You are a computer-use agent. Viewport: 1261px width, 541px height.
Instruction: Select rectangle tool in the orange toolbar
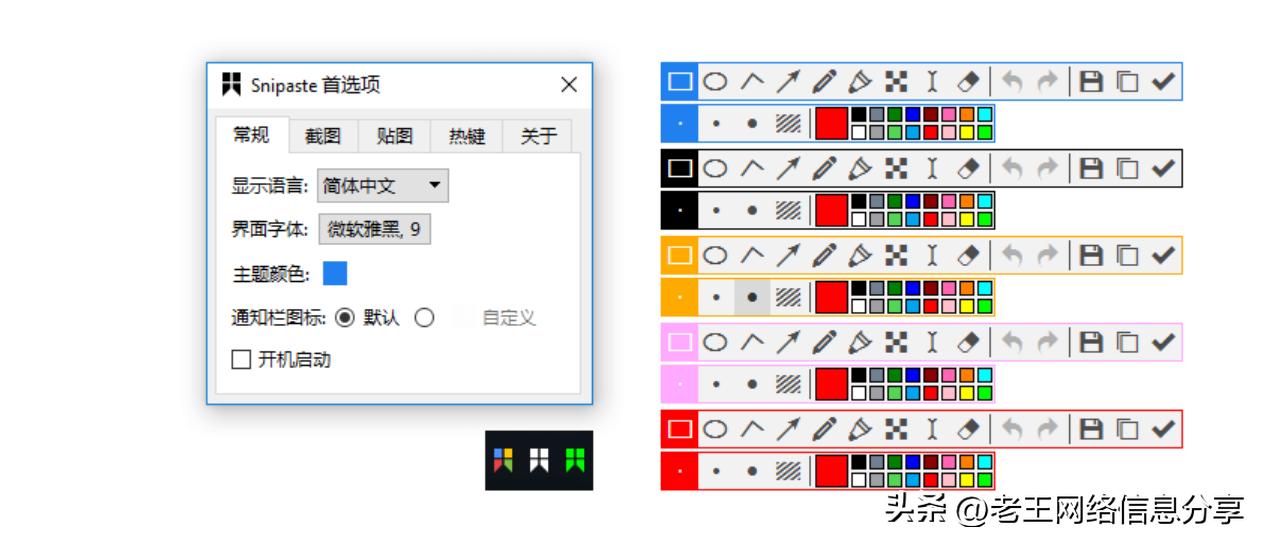click(680, 256)
